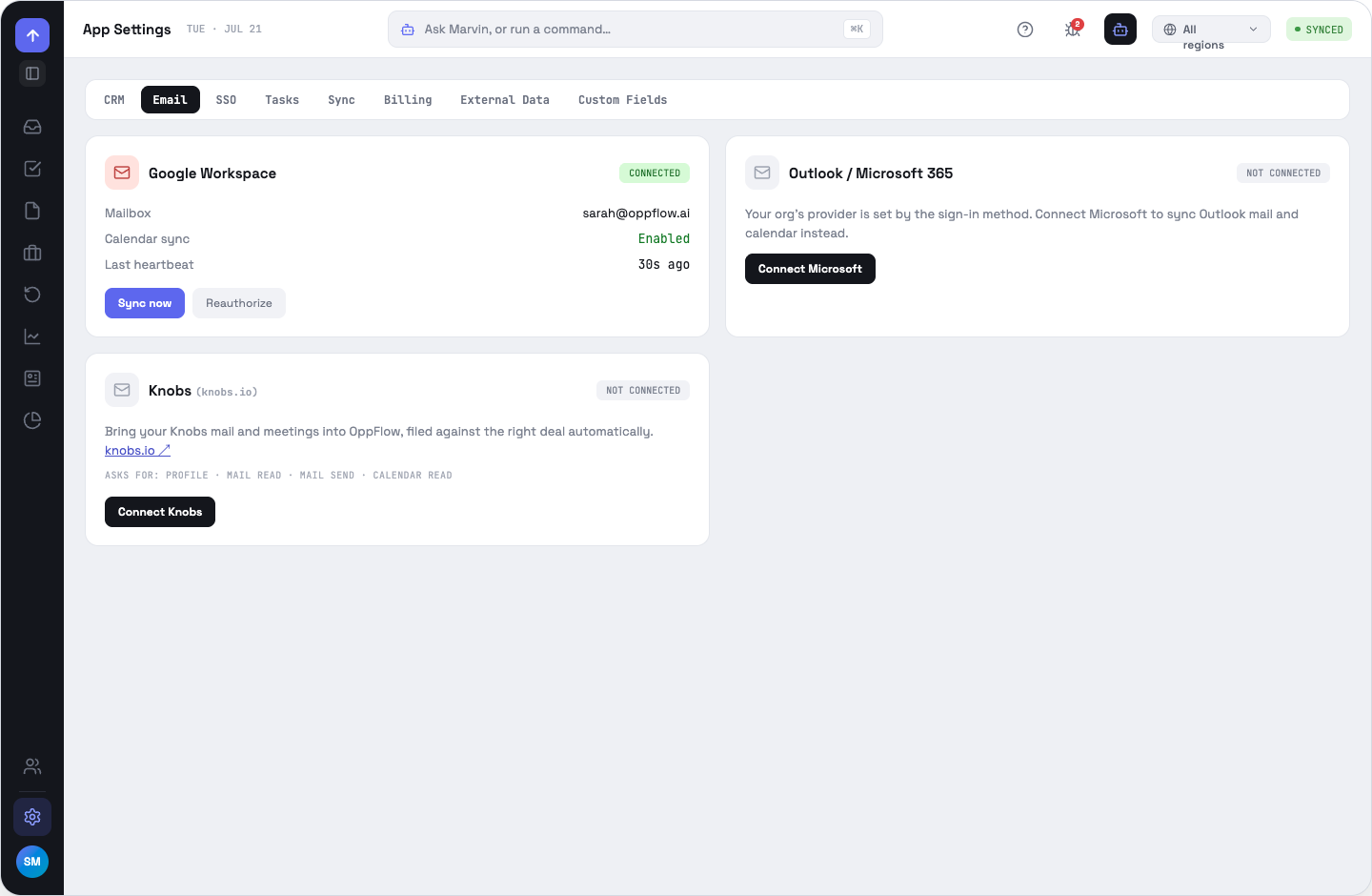Click the NOT CONNECTED badge on Knobs card

pyautogui.click(x=643, y=391)
